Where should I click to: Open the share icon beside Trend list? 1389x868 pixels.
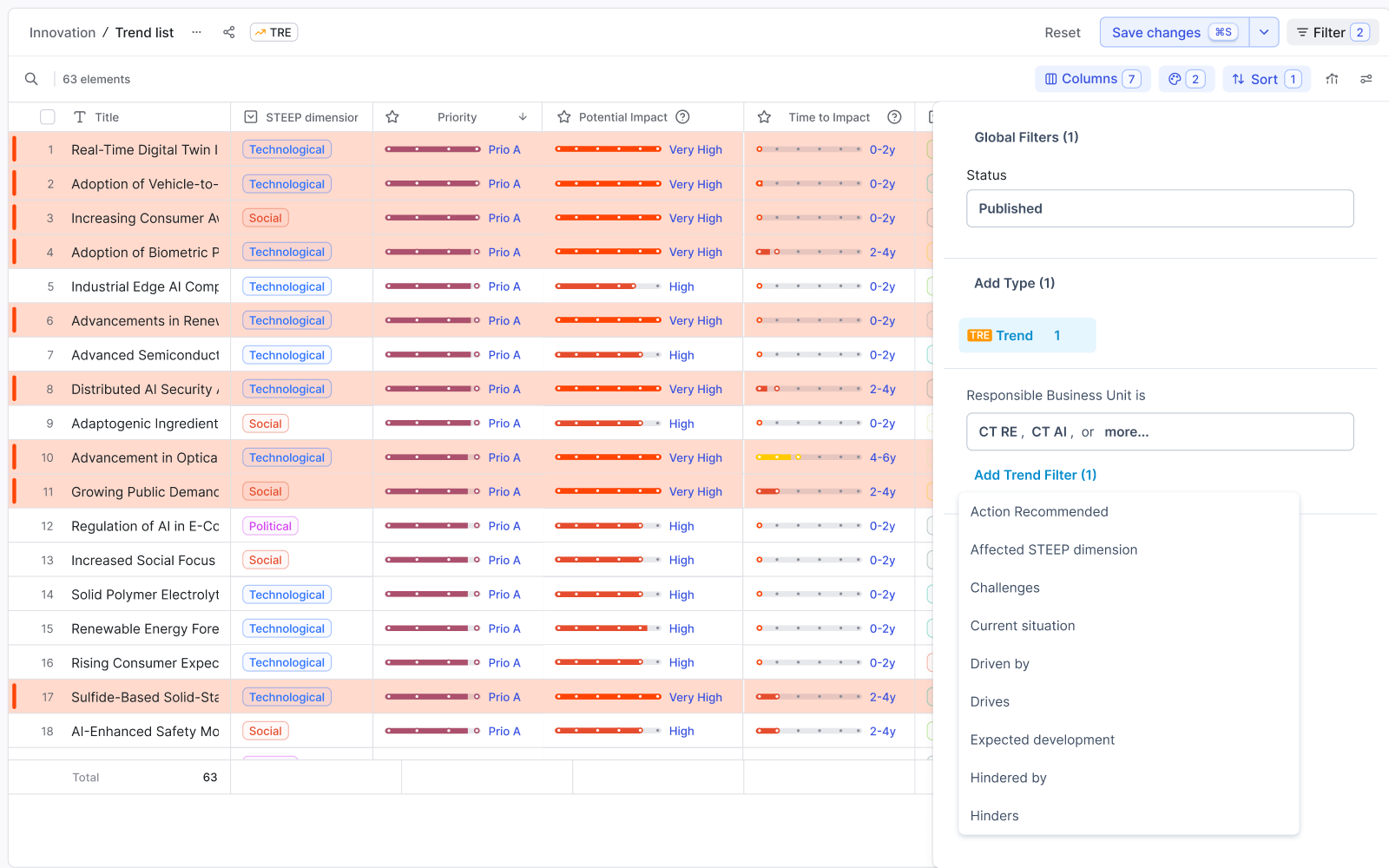click(229, 32)
